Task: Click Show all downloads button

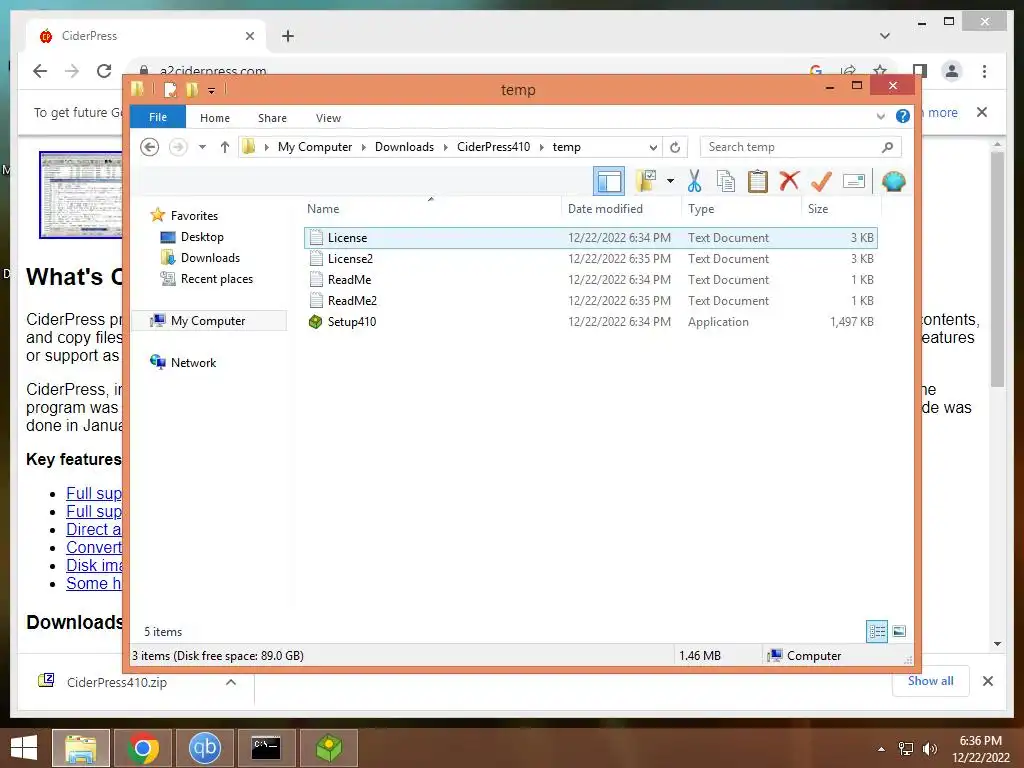Action: (x=931, y=680)
